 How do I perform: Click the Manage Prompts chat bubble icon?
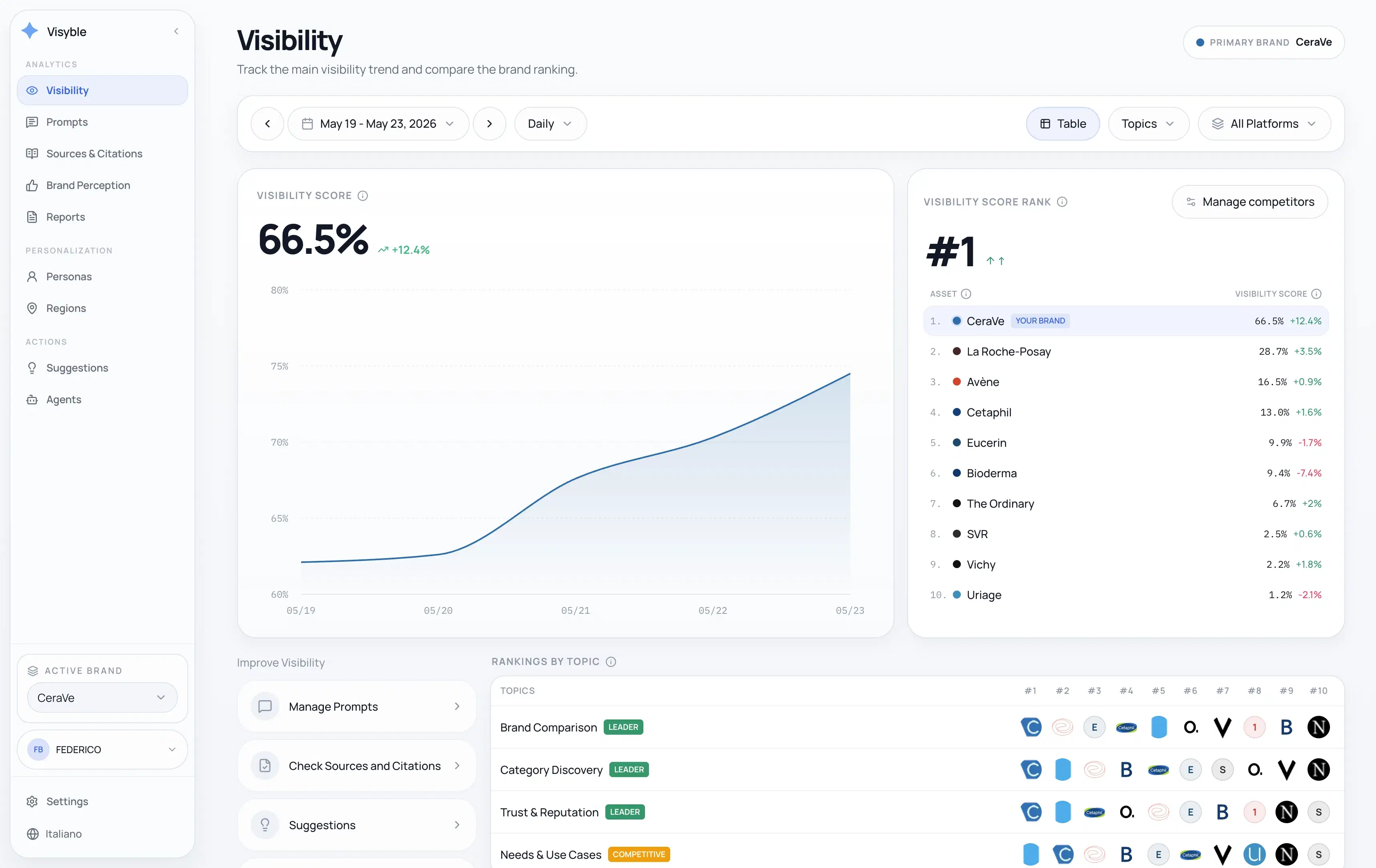point(265,706)
